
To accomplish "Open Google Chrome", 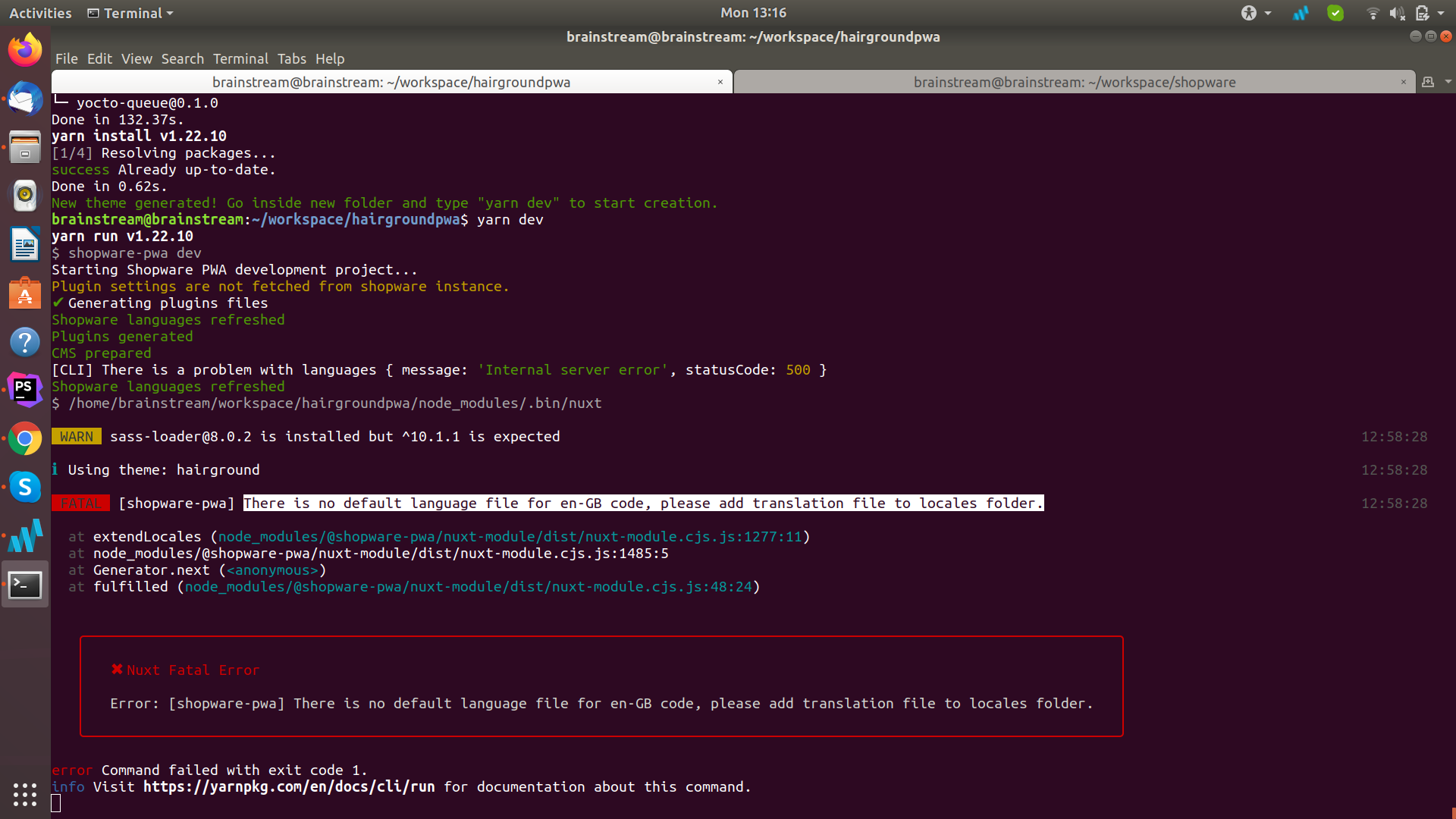I will [x=25, y=438].
